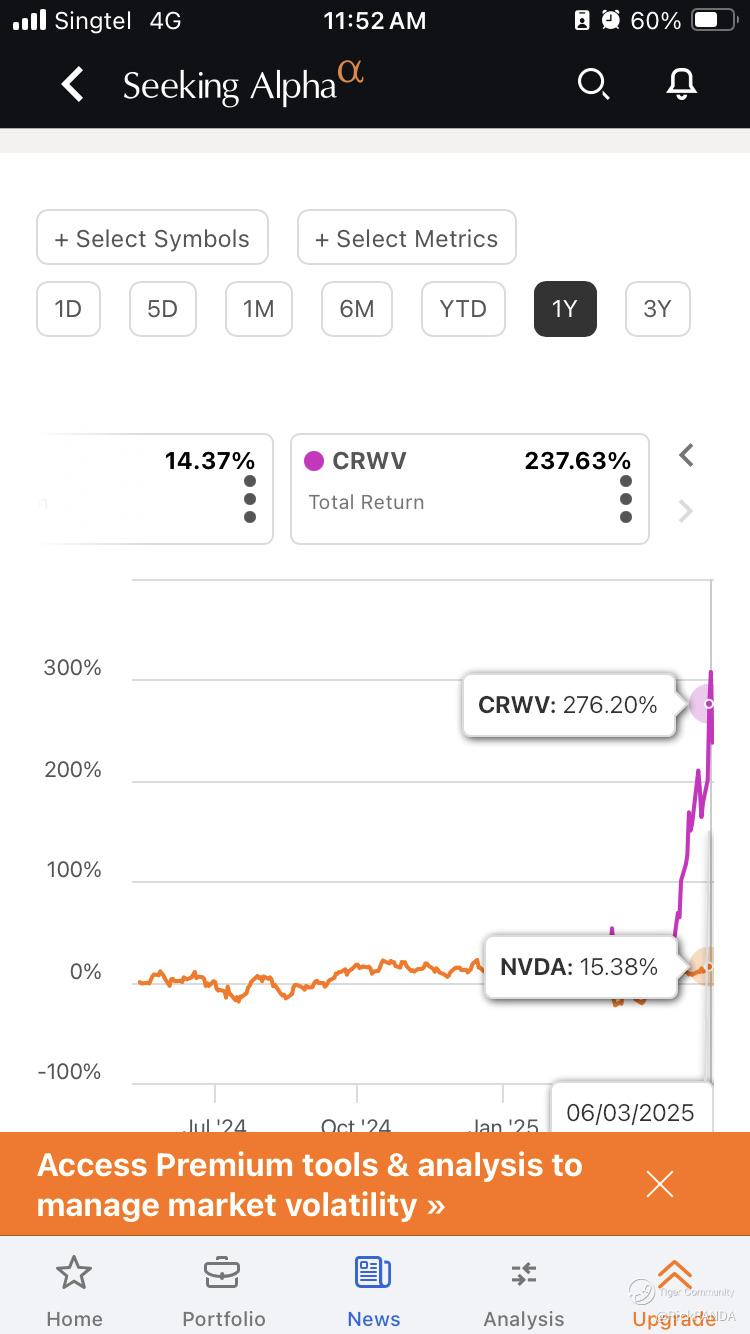The image size is (750, 1334).
Task: Open the Analysis arrows icon
Action: (523, 1274)
